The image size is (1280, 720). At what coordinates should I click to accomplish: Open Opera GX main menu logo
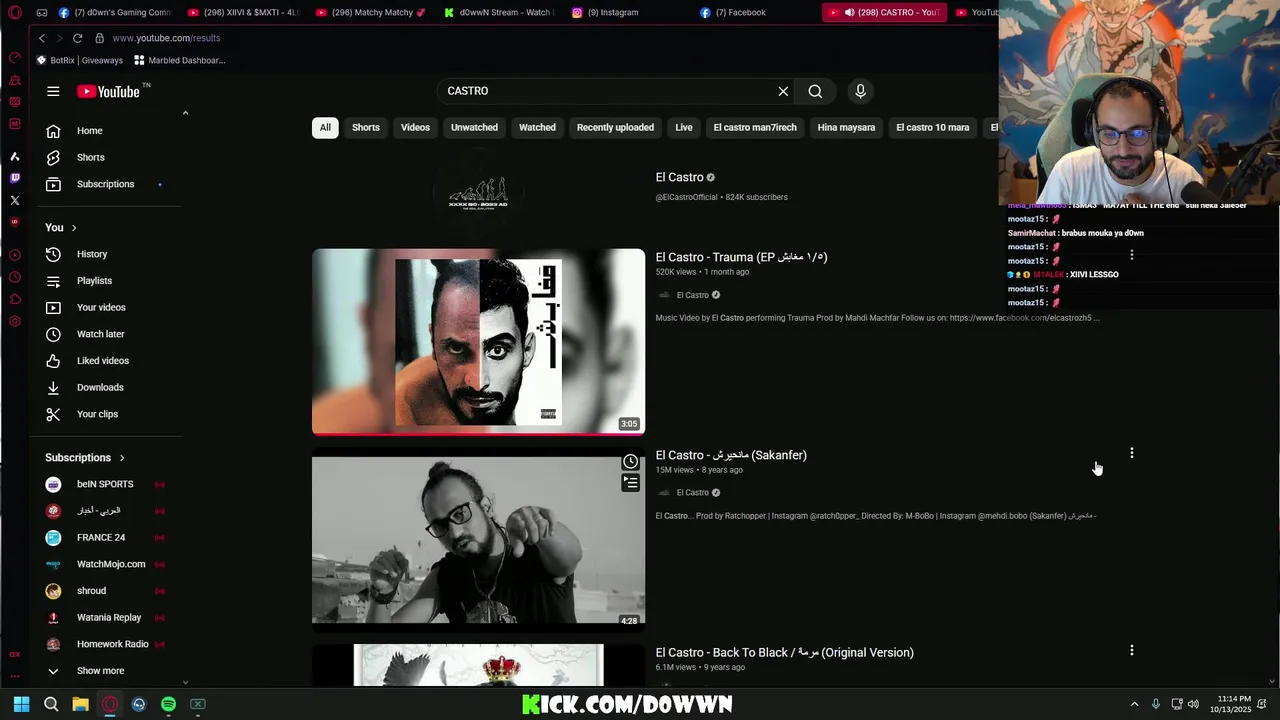pos(14,13)
